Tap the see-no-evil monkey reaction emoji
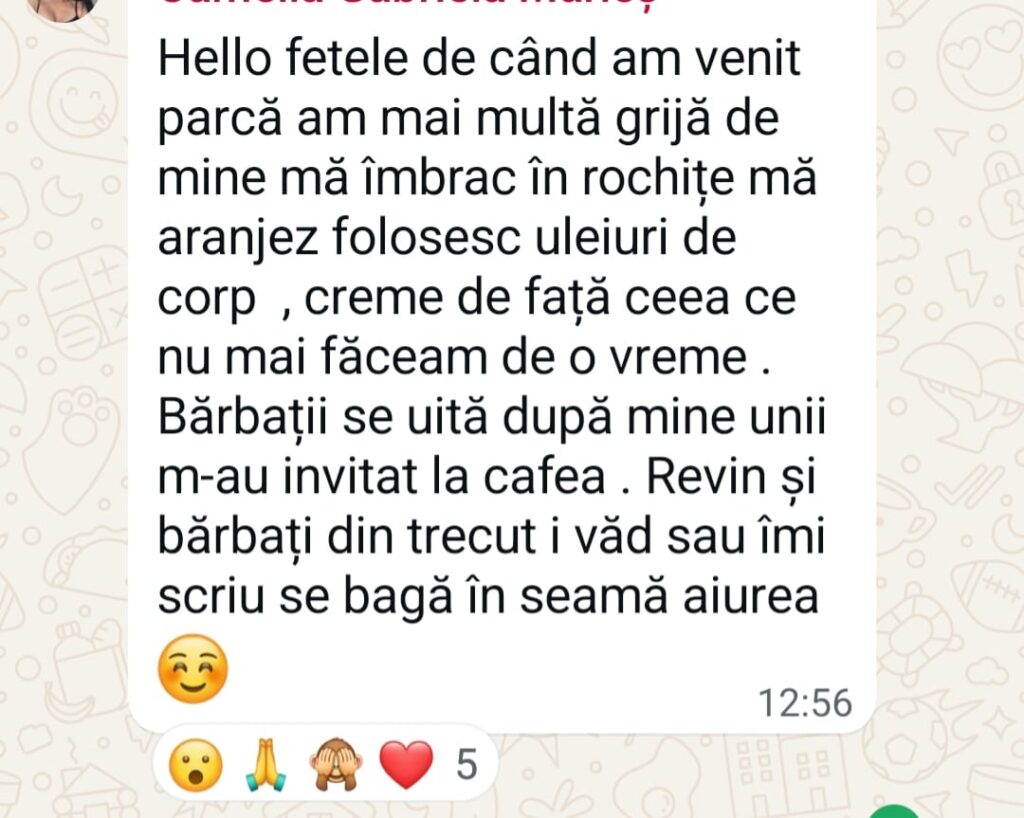Viewport: 1024px width, 818px height. pos(336,765)
